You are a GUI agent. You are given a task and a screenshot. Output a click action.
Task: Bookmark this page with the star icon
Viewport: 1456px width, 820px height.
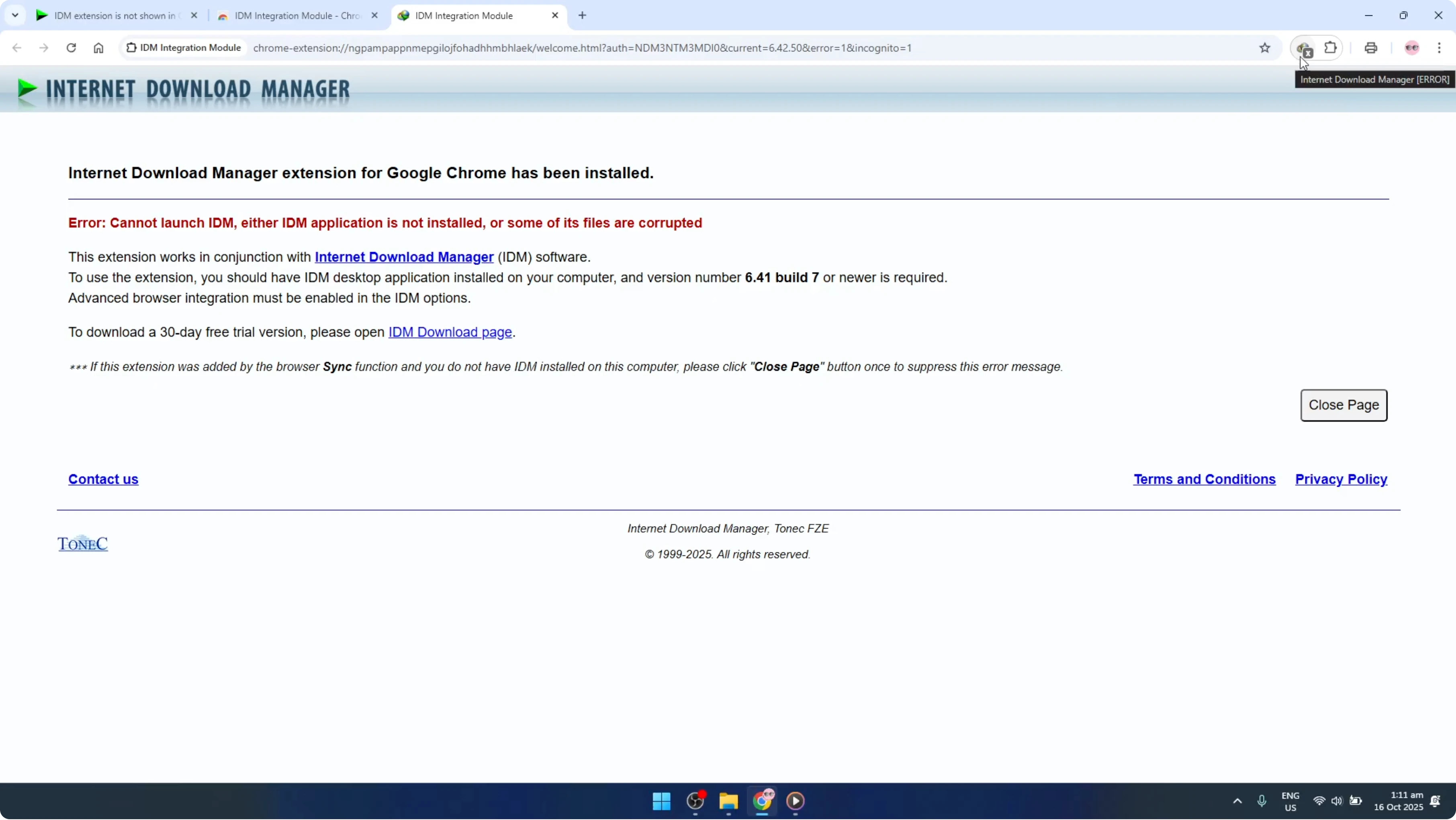(1265, 48)
